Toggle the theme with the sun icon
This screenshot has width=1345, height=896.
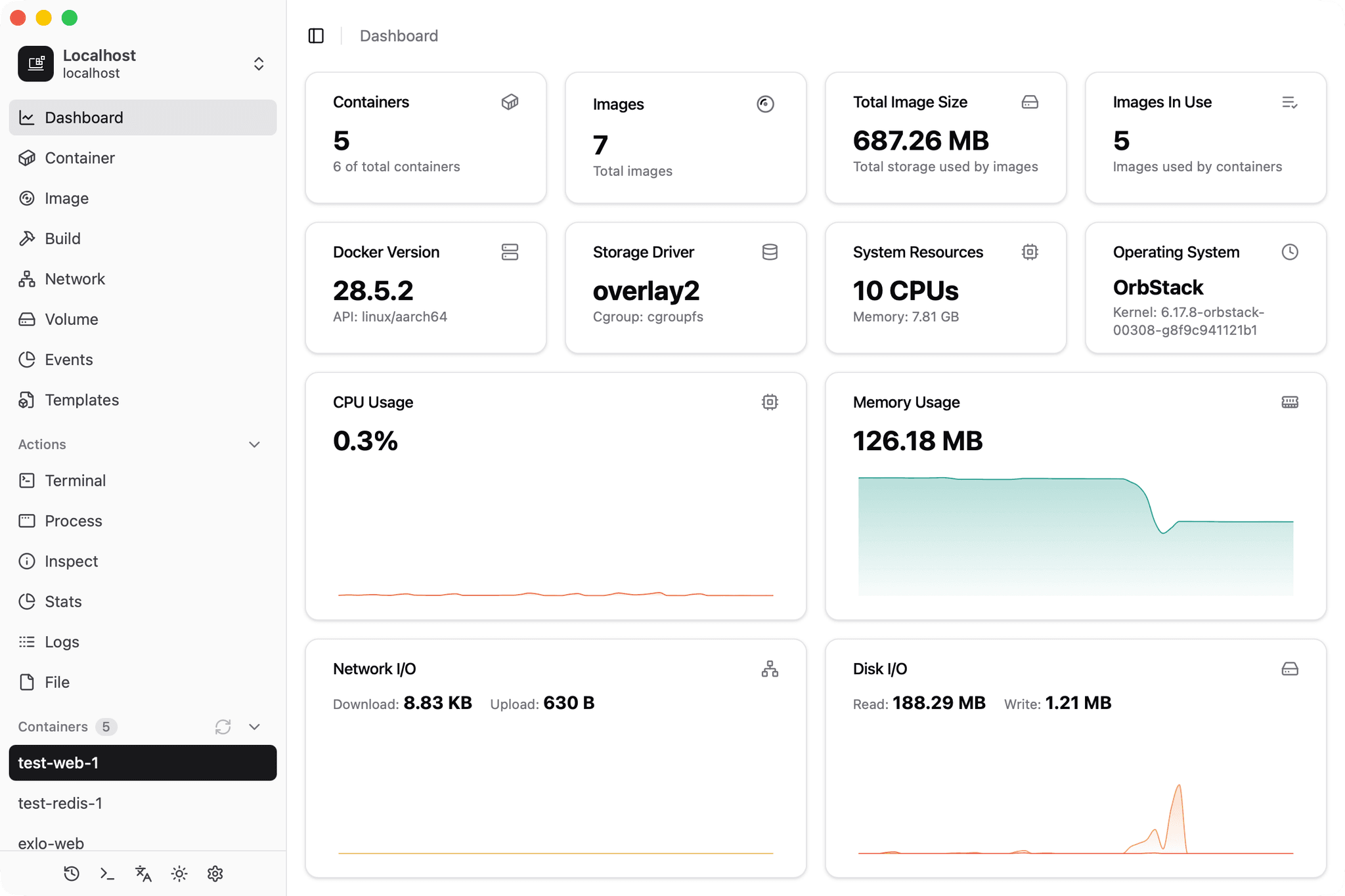pyautogui.click(x=179, y=874)
